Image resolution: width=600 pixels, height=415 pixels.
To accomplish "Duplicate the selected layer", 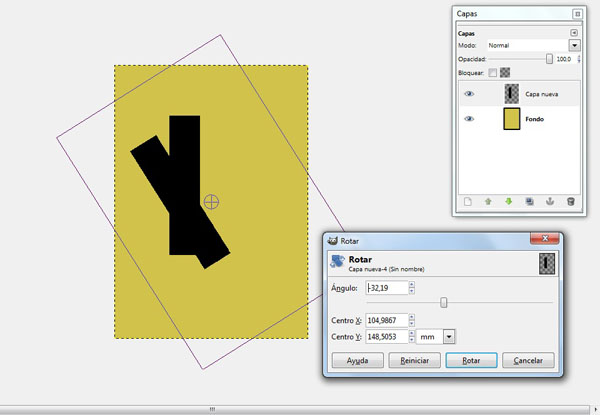I will pos(529,201).
